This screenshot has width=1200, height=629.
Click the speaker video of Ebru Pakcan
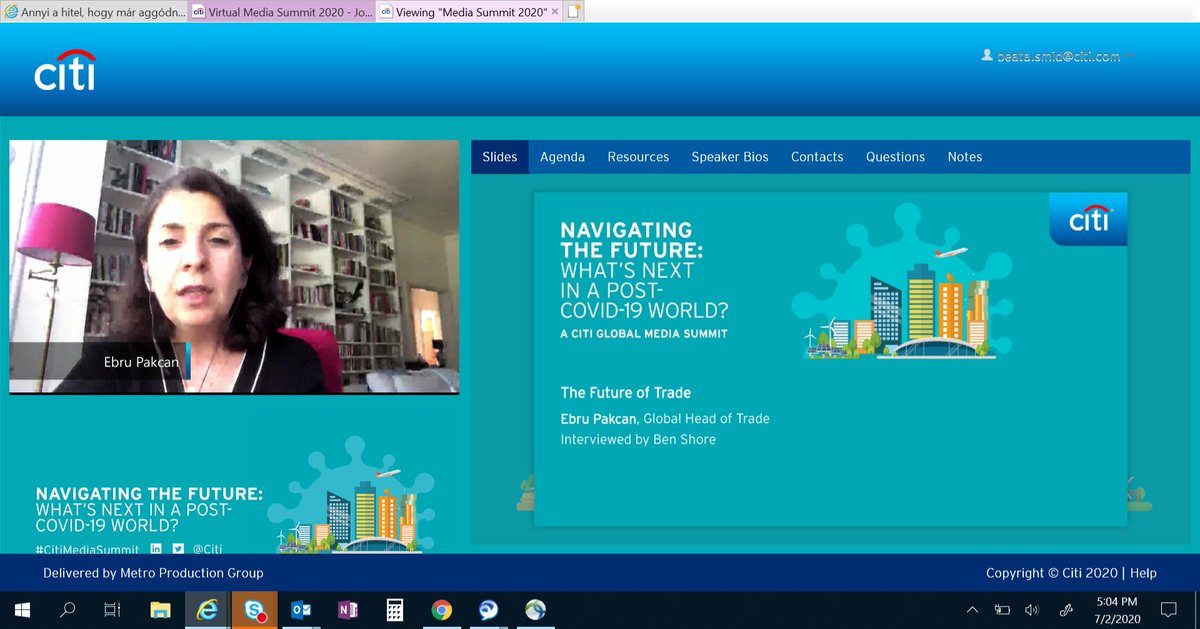234,266
